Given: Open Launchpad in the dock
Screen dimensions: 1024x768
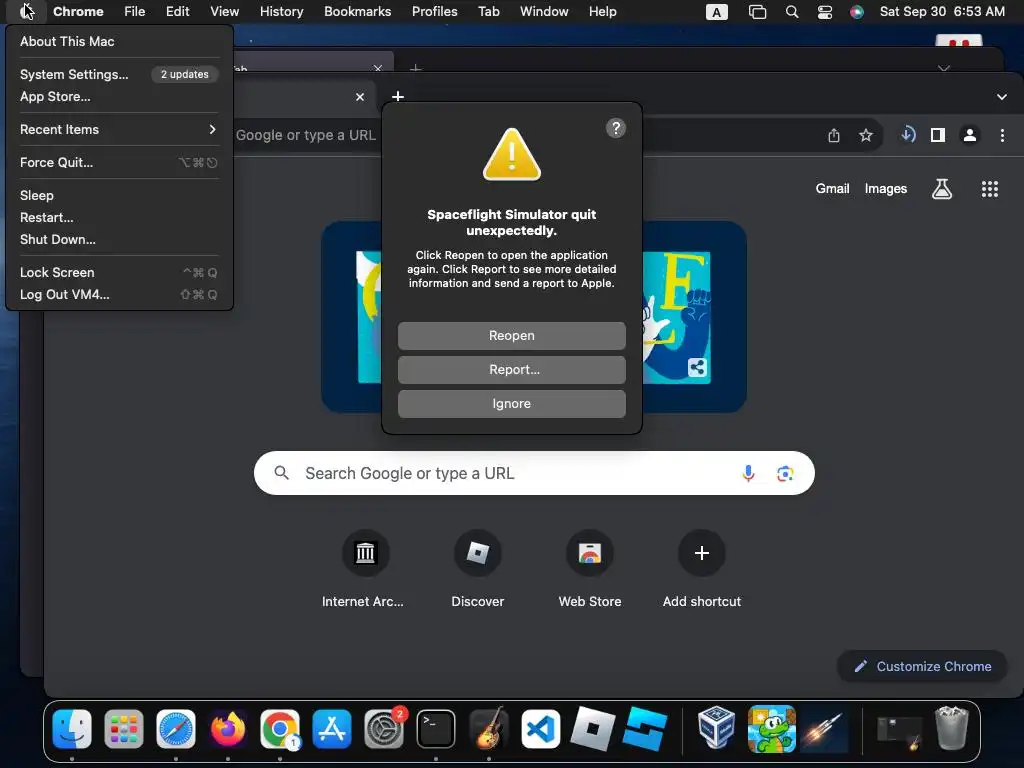Looking at the screenshot, I should 123,729.
